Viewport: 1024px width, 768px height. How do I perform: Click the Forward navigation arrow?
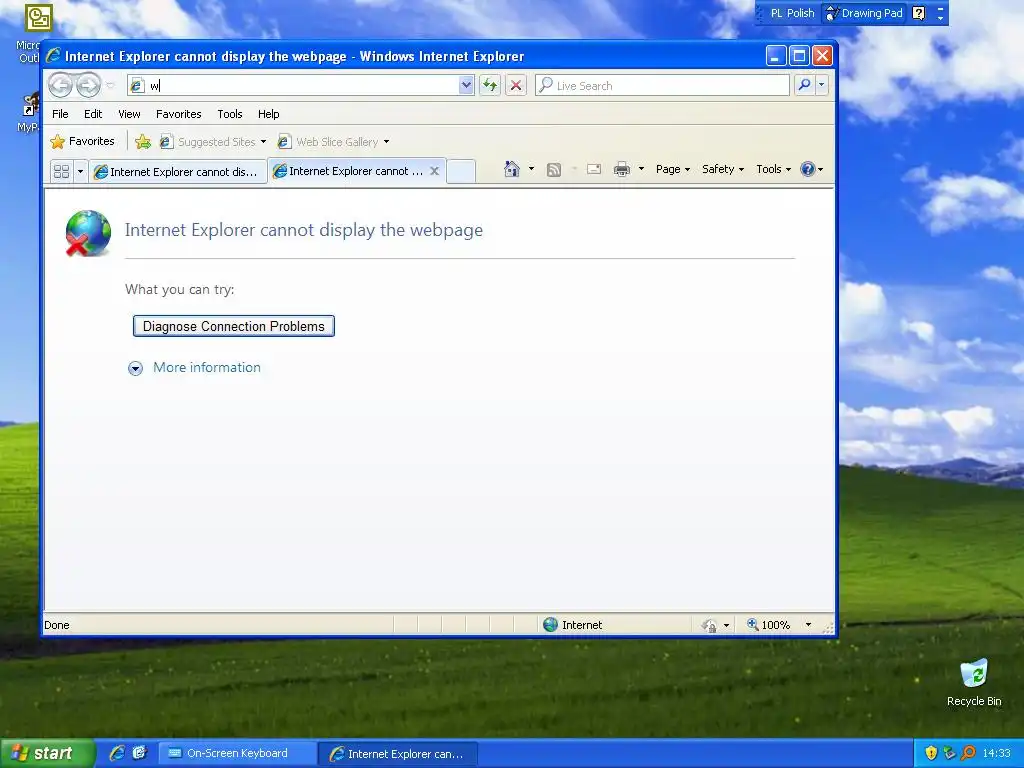pos(88,85)
